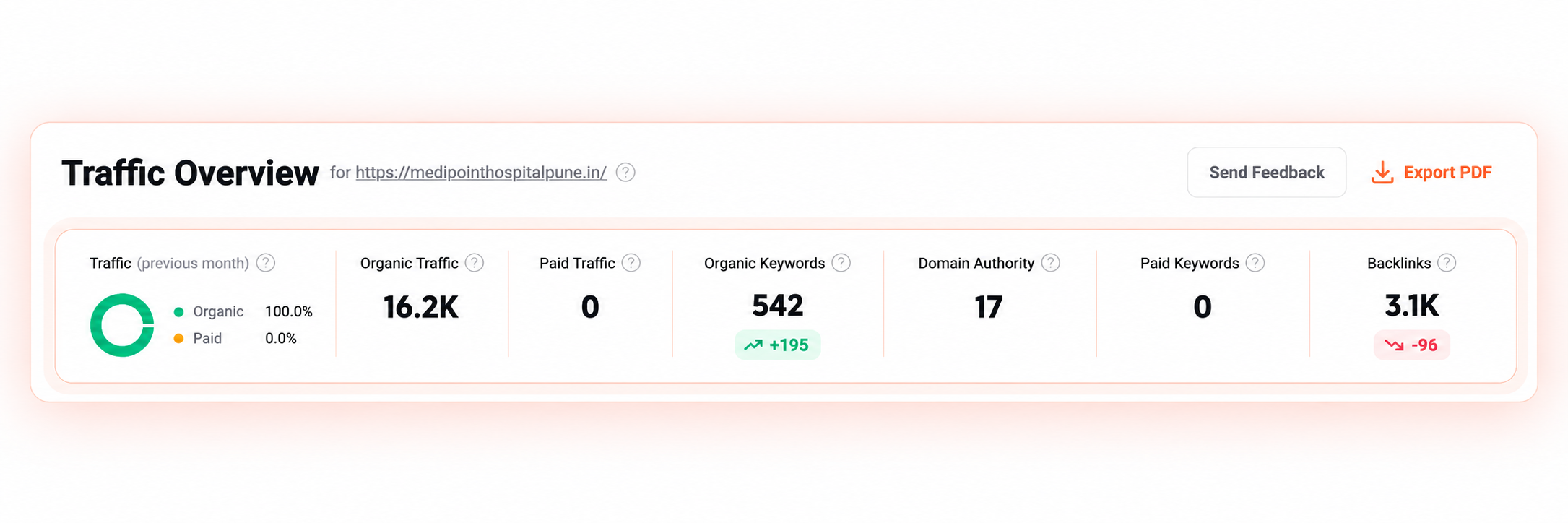
Task: Click the Paid Traffic label
Action: pos(577,264)
